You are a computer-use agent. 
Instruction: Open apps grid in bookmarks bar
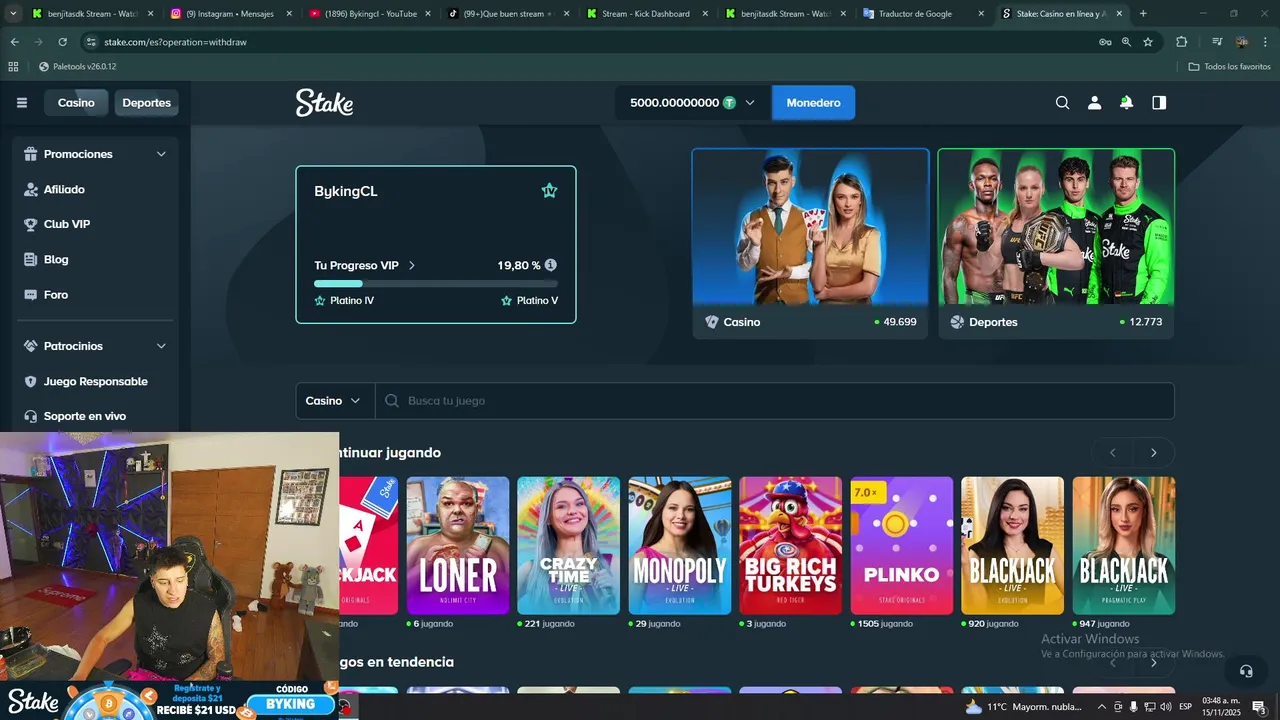pos(13,66)
